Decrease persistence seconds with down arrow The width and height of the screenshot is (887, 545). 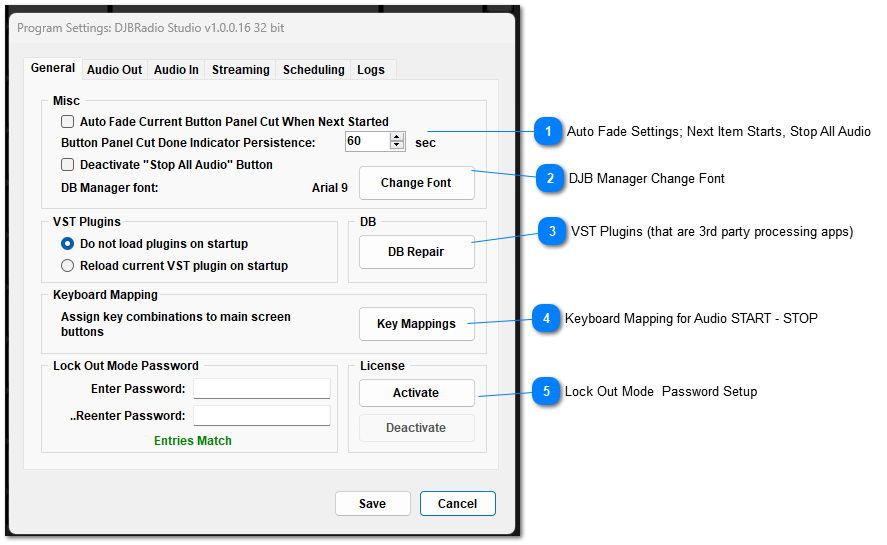click(397, 145)
